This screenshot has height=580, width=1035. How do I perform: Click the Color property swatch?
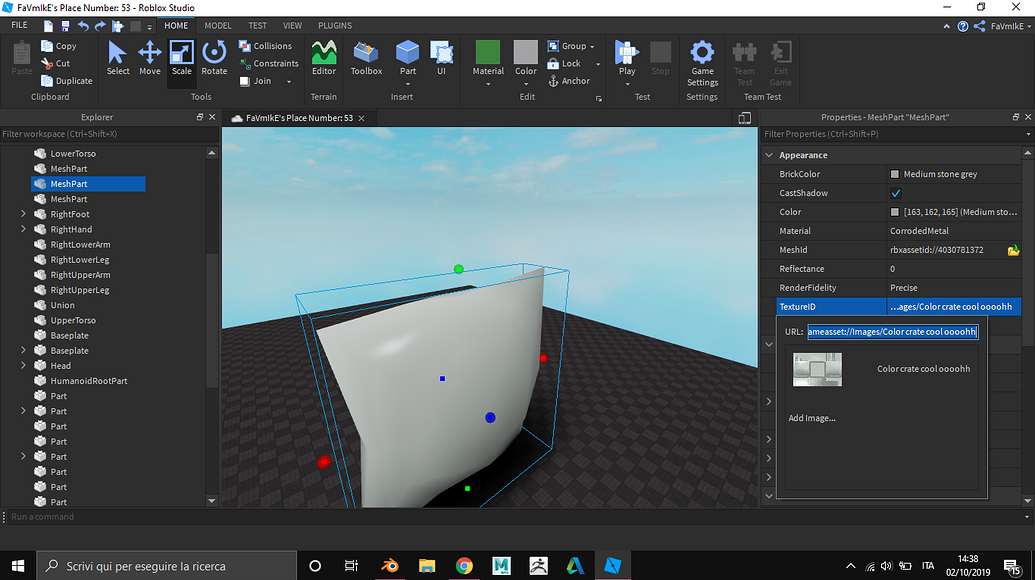894,212
